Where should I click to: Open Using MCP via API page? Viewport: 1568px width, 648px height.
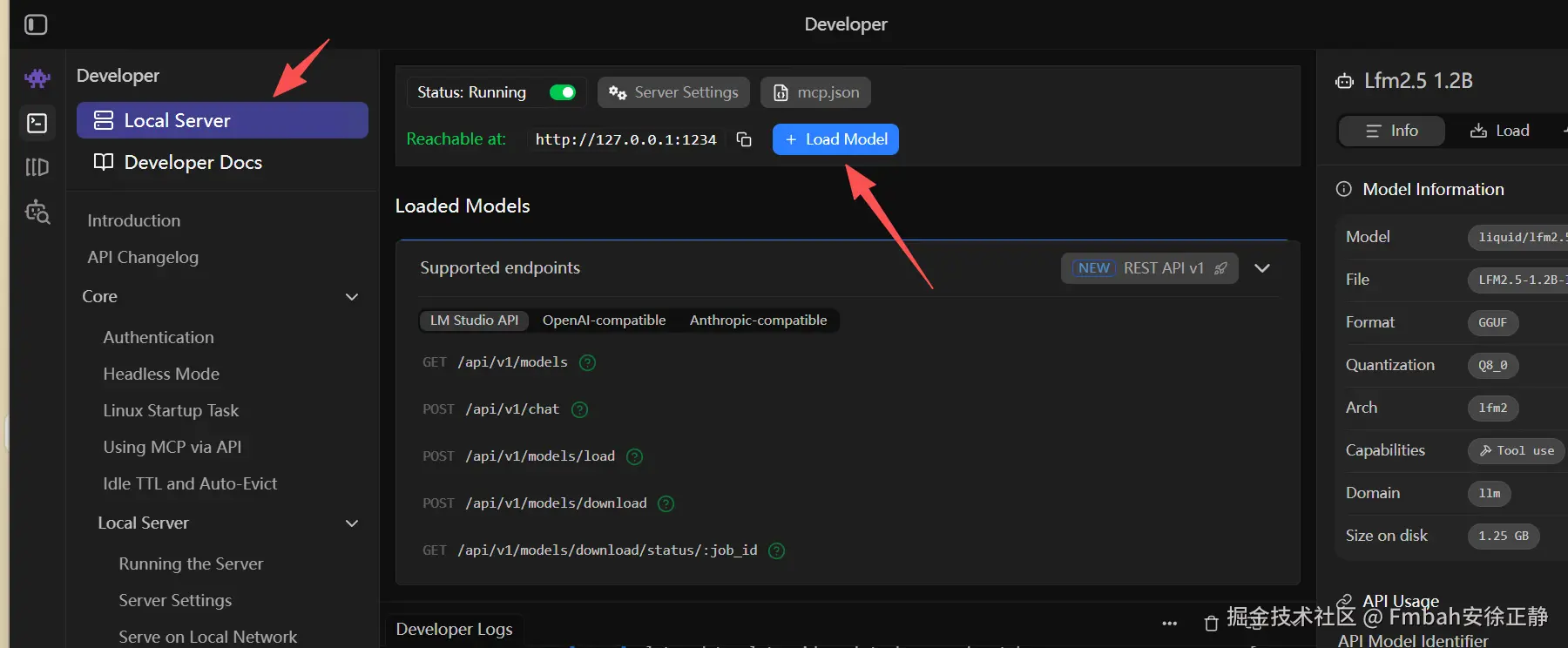172,447
